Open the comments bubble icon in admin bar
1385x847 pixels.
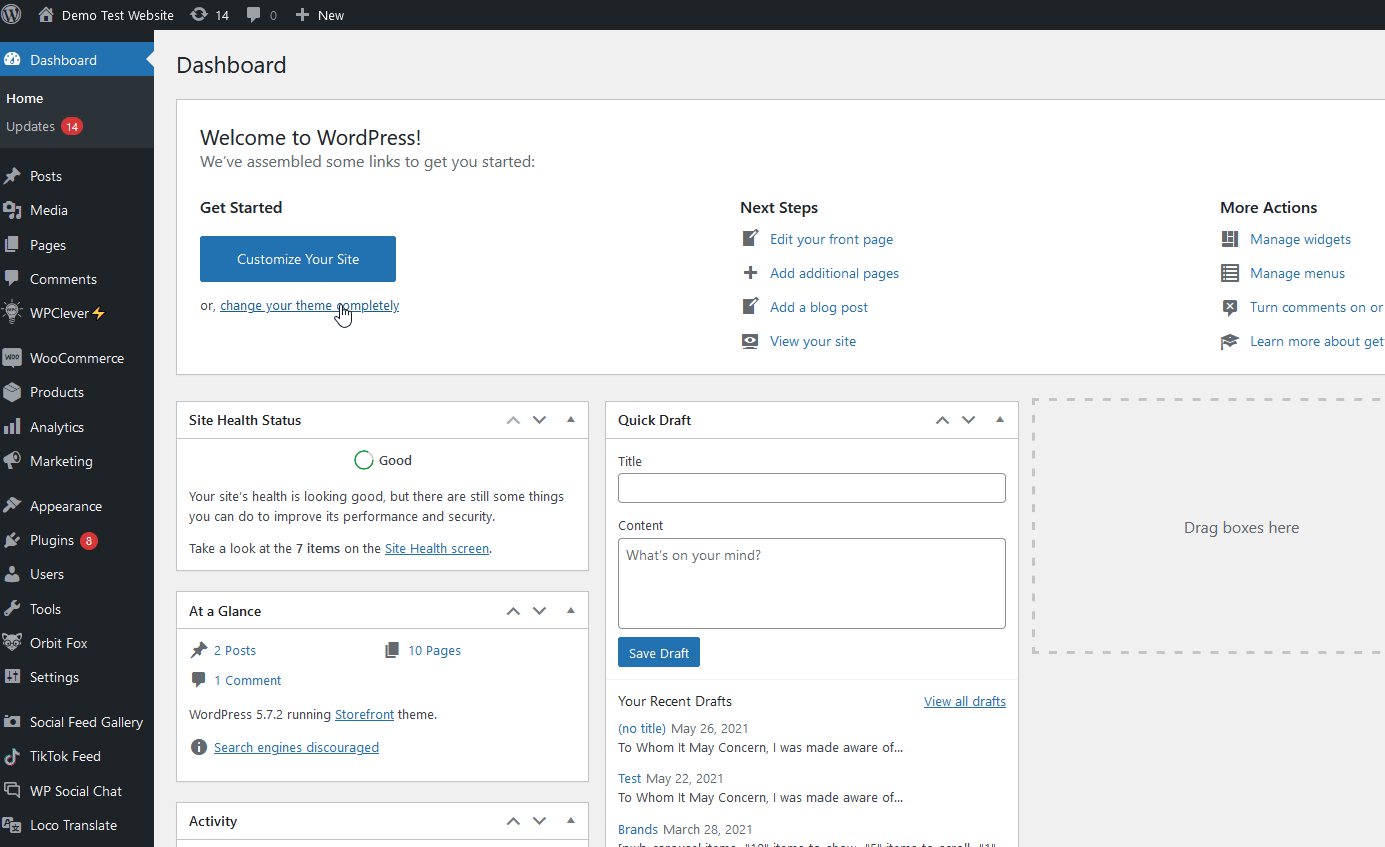tap(255, 15)
